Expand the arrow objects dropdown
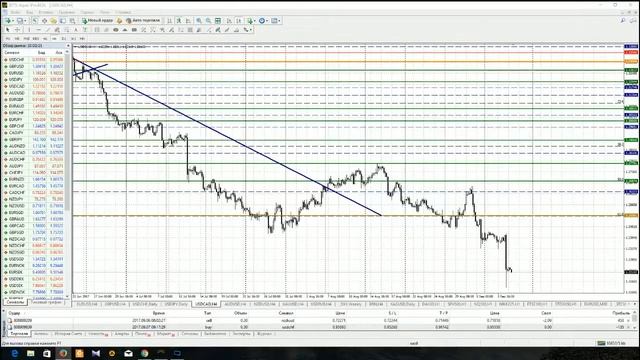 coord(251,29)
